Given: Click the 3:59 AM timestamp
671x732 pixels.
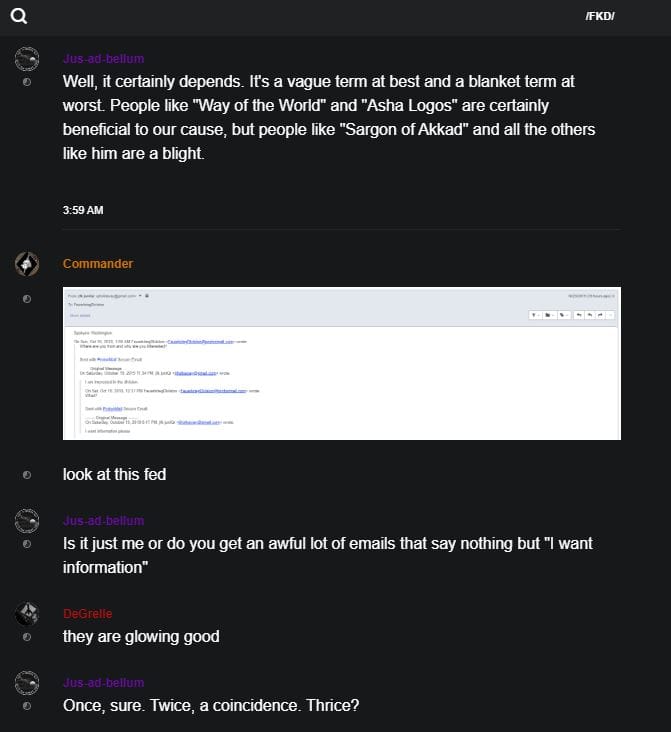Looking at the screenshot, I should [82, 210].
